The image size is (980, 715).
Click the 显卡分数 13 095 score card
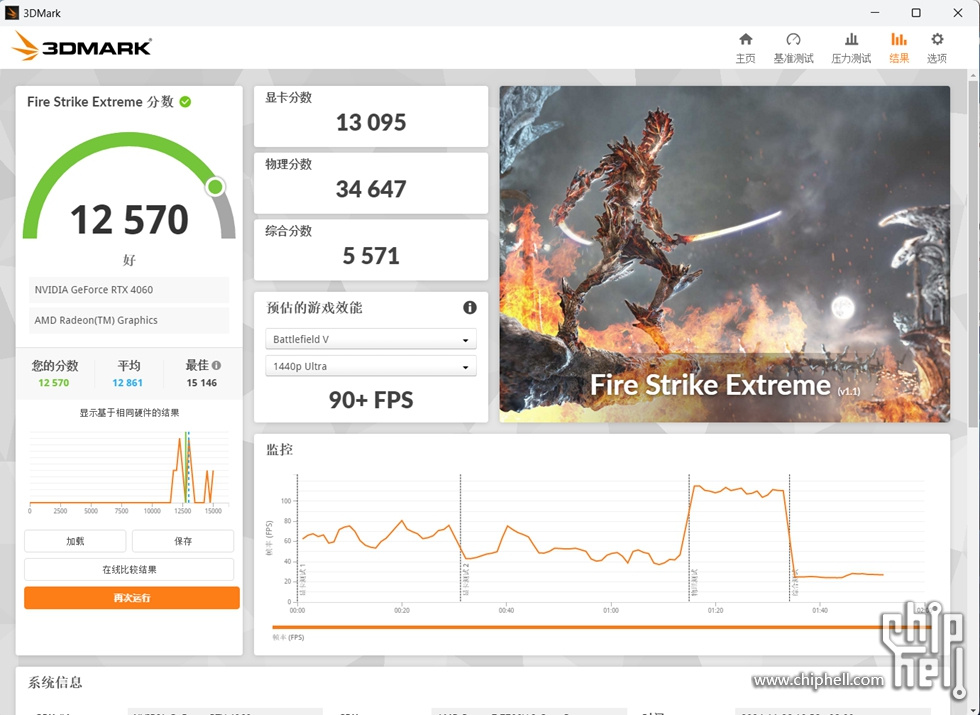tap(371, 116)
